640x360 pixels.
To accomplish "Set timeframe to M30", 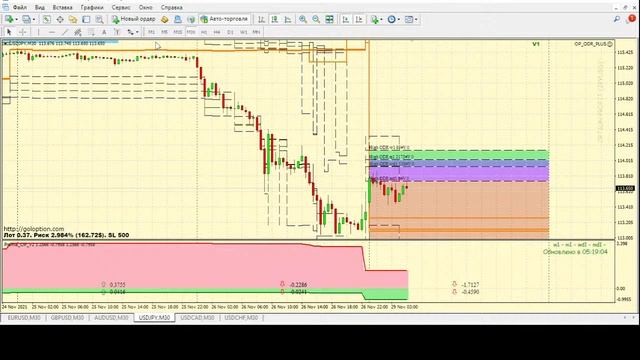I will click(191, 32).
